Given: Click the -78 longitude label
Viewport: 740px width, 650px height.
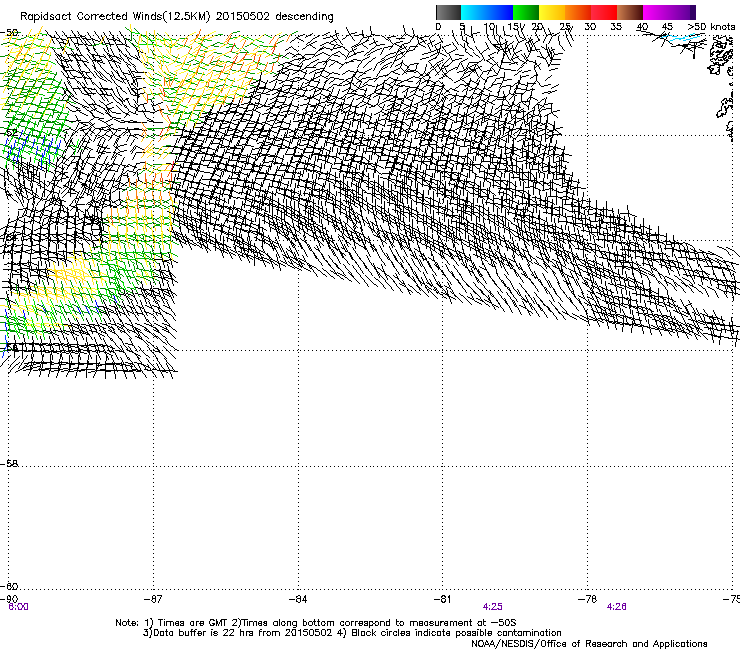Looking at the screenshot, I should tap(587, 599).
